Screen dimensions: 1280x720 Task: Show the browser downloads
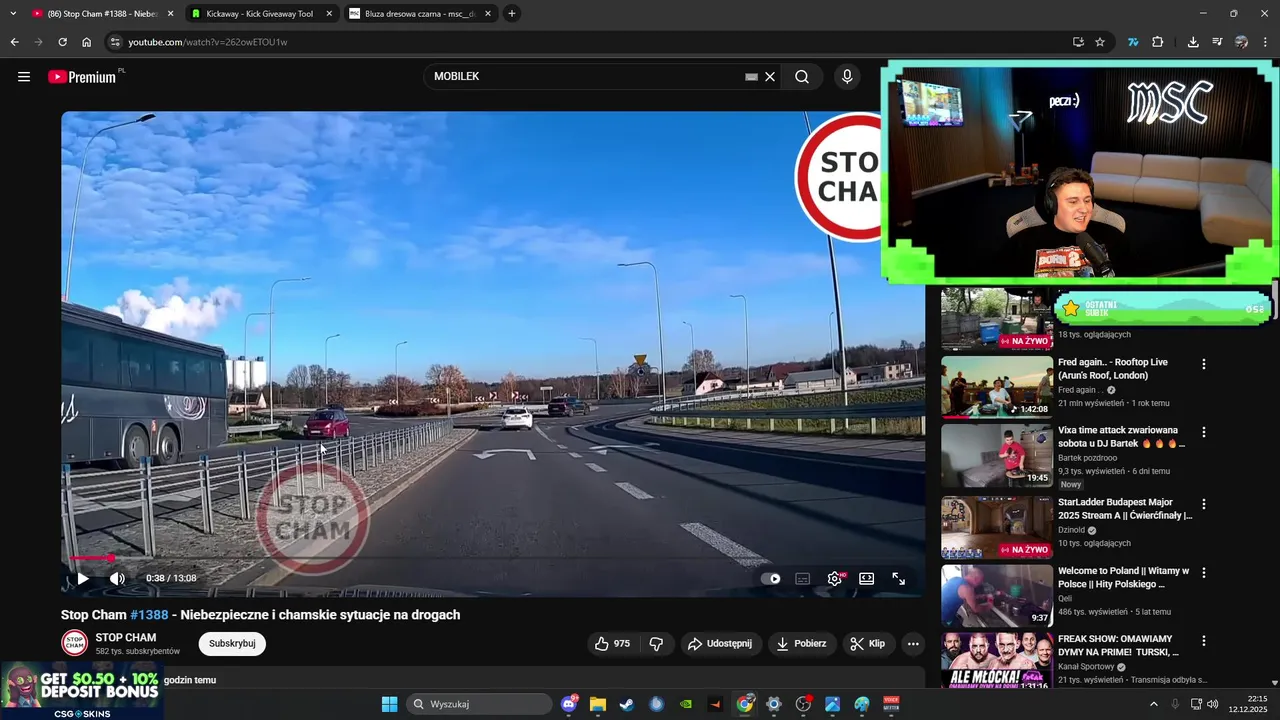(x=1193, y=42)
